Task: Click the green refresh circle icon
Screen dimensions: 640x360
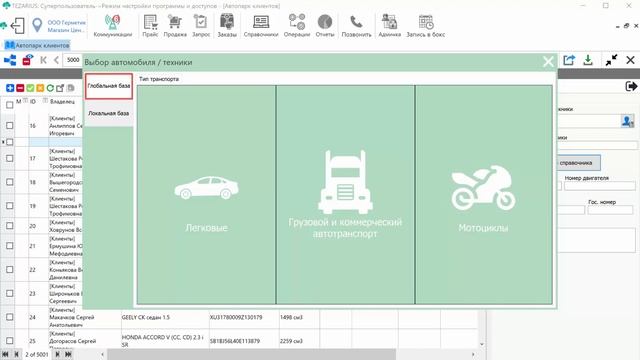Action: coord(50,88)
